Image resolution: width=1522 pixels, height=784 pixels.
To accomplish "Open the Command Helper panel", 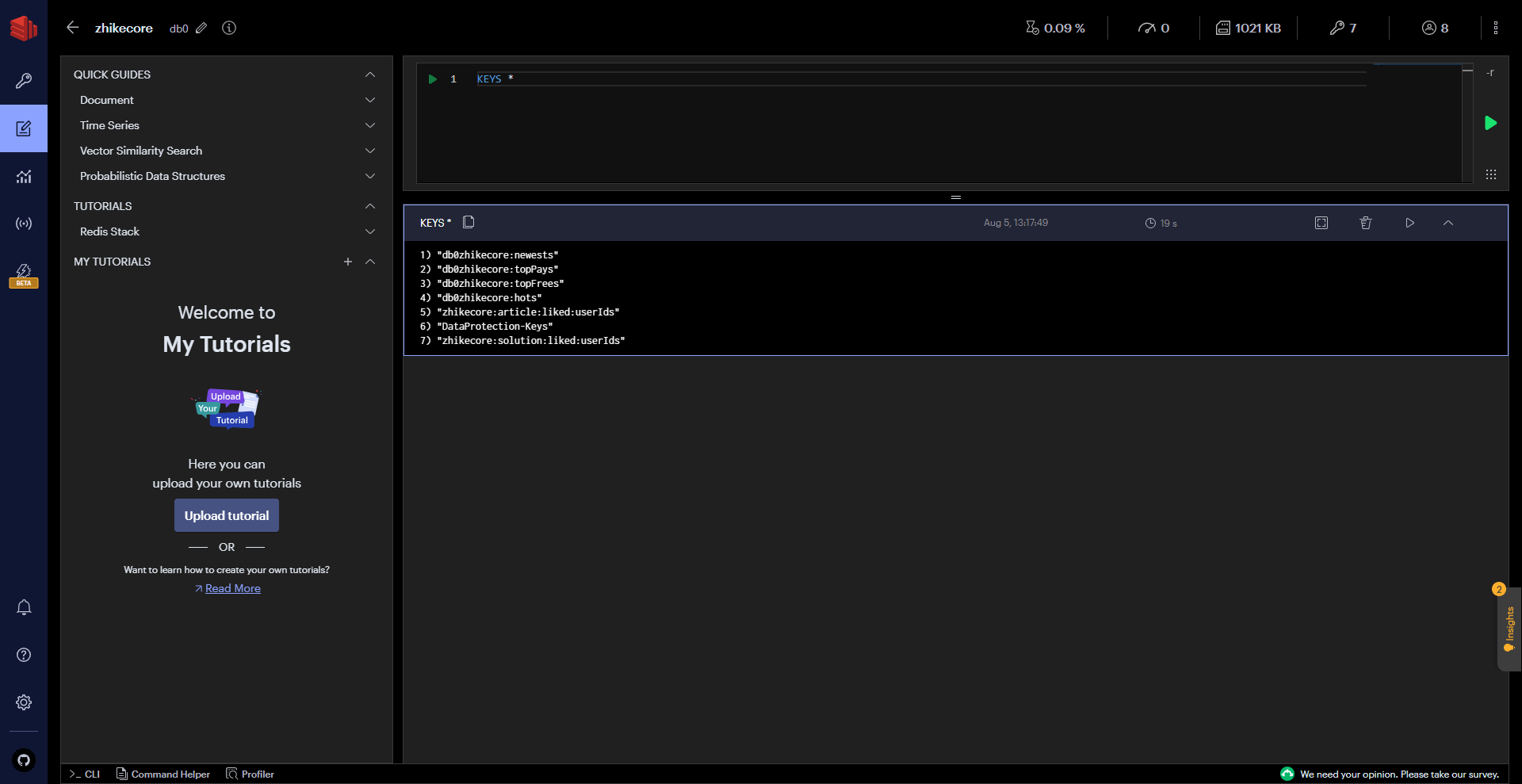I will click(x=163, y=774).
